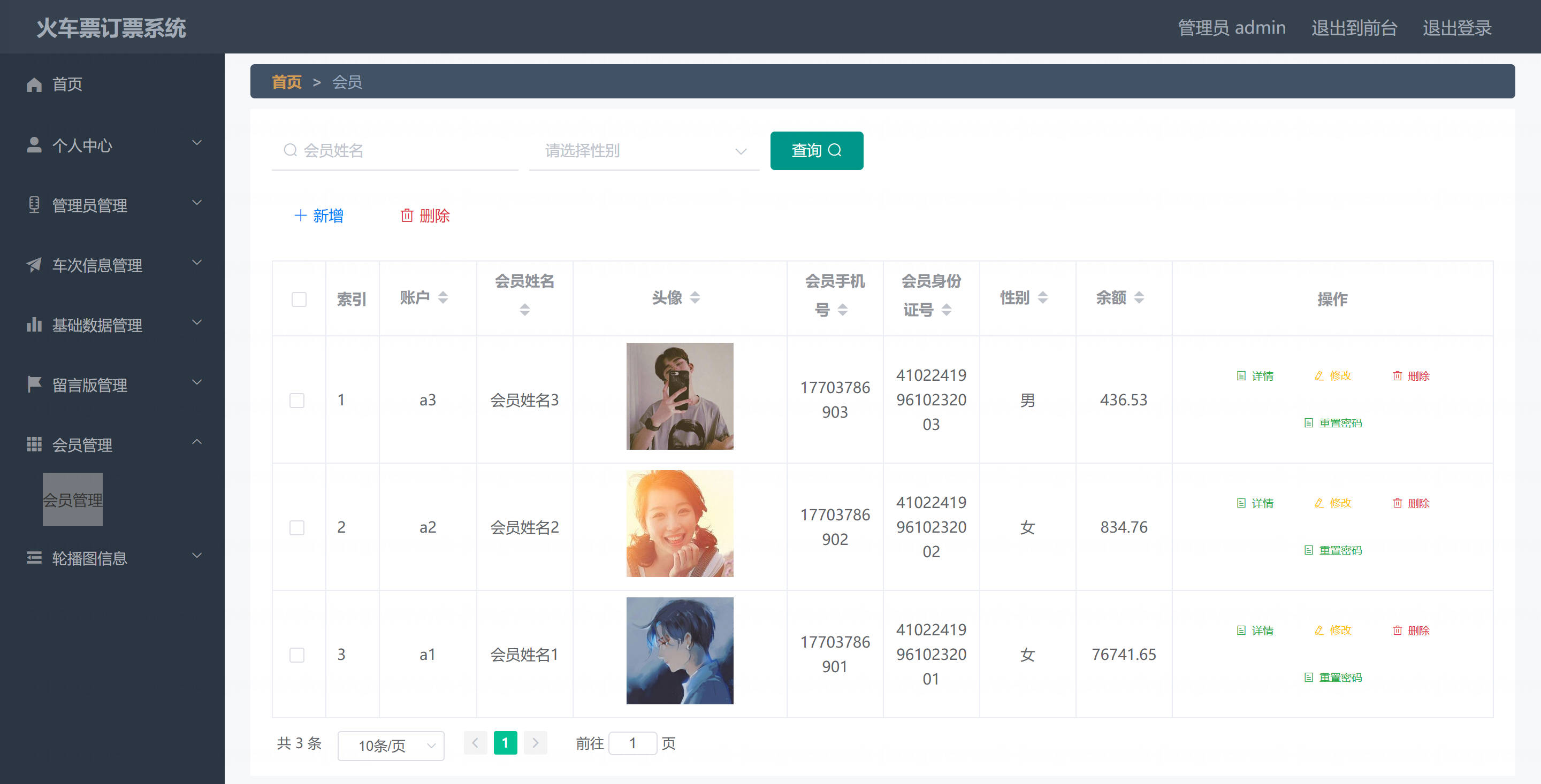Sort by 头像 column arrows
The width and height of the screenshot is (1541, 784).
click(695, 297)
